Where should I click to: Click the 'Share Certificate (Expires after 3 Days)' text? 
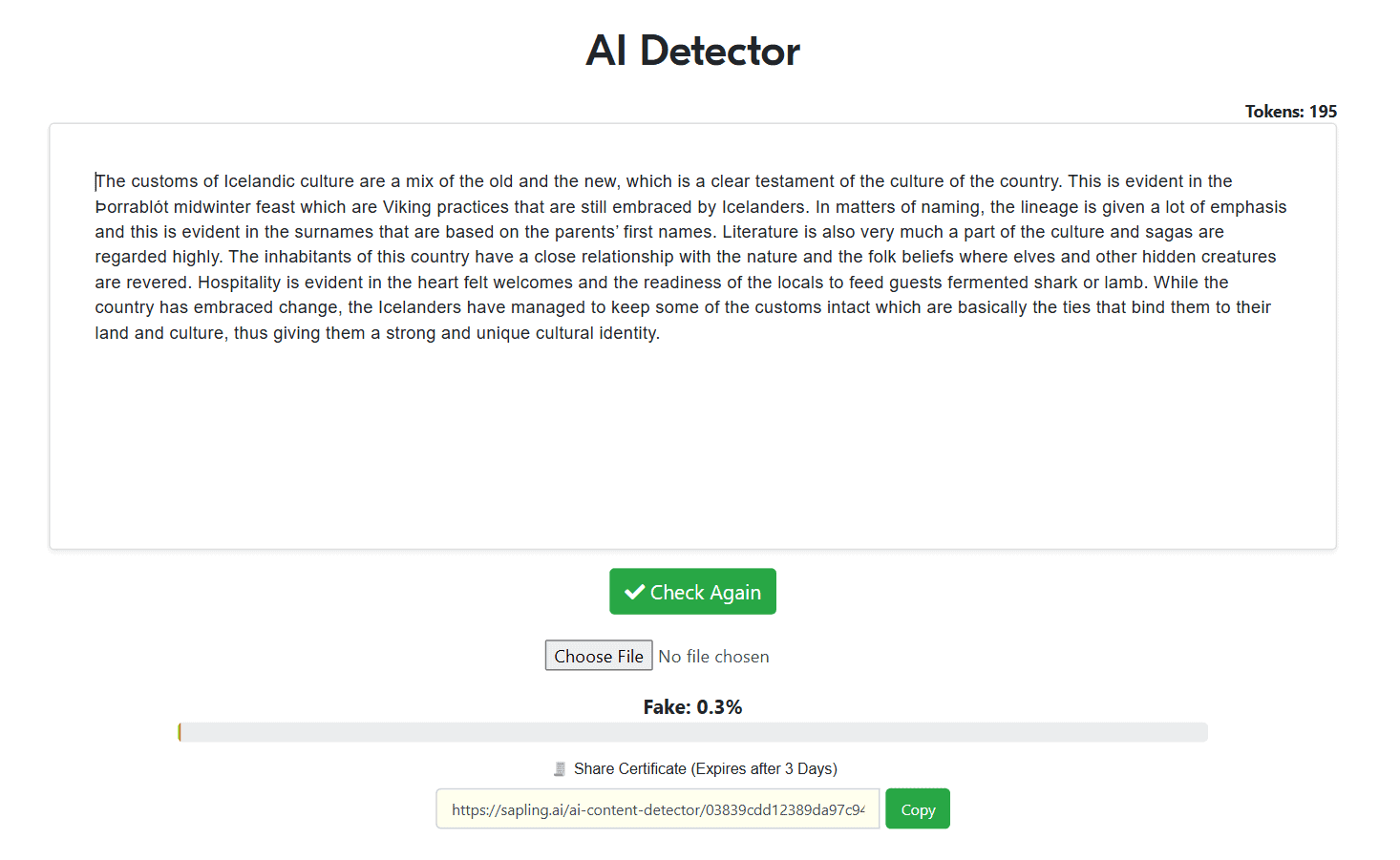[x=705, y=769]
